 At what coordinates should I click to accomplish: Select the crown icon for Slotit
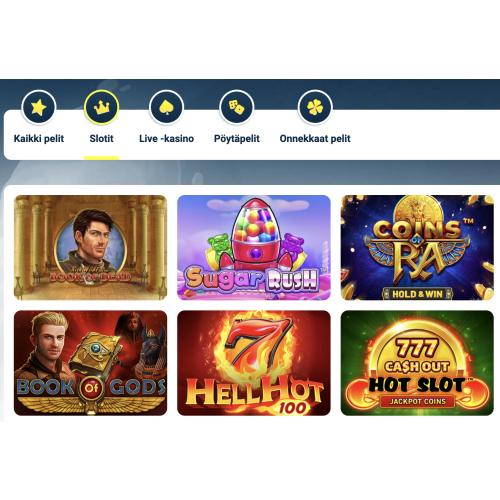(102, 107)
